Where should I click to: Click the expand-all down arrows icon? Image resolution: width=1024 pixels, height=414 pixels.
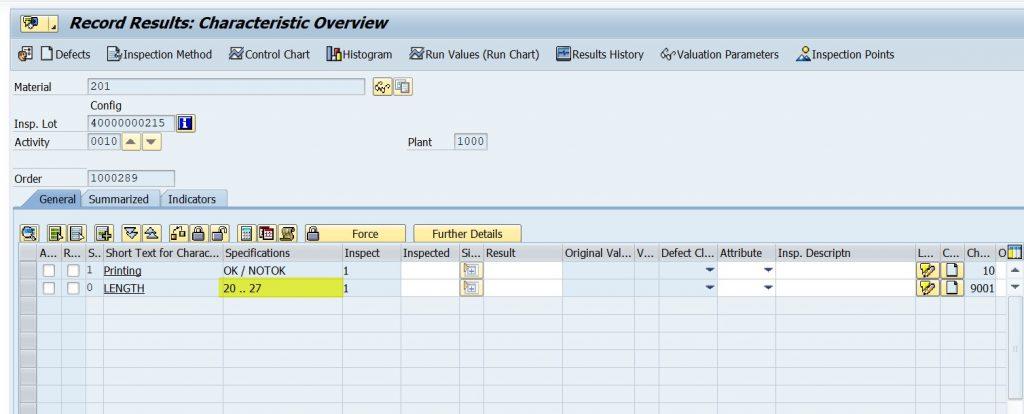coord(131,233)
